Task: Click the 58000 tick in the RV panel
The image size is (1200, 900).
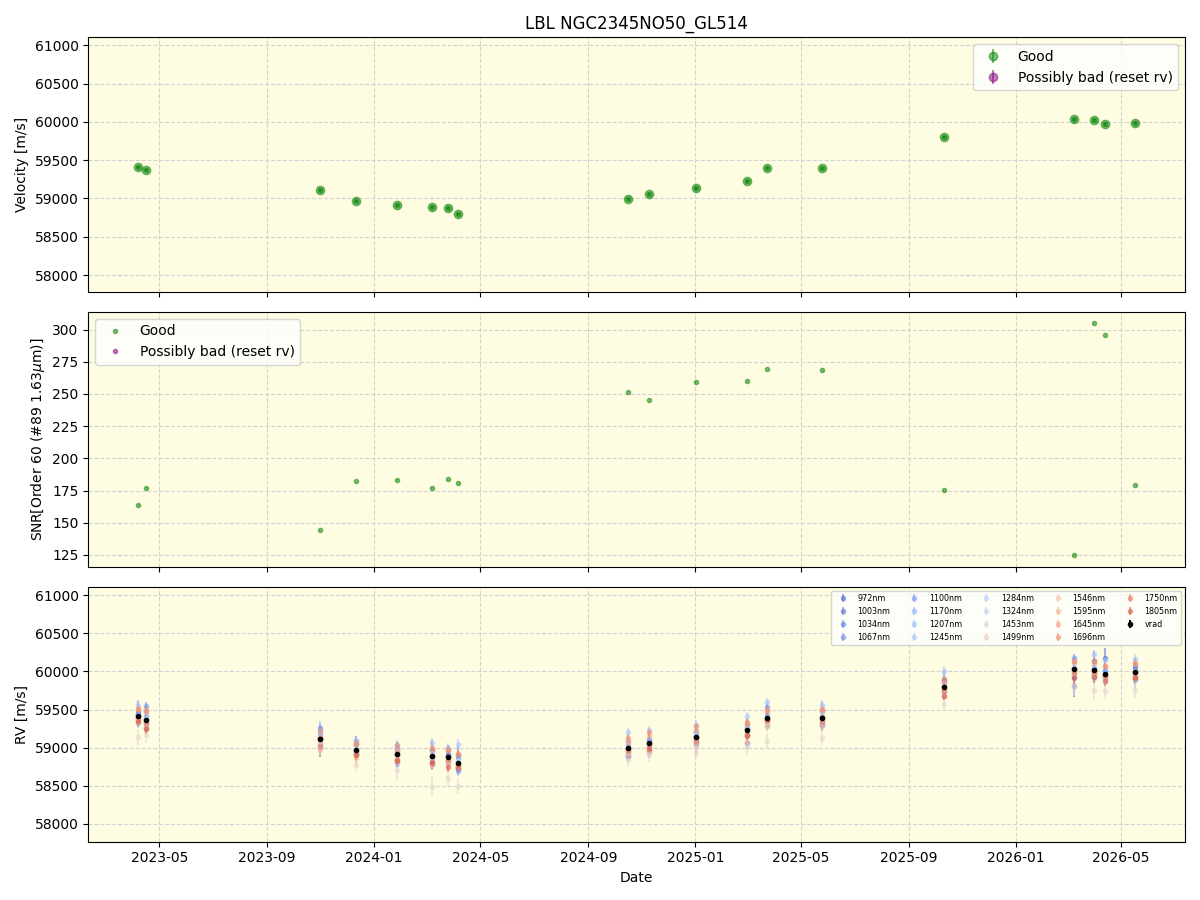Action: 58,824
